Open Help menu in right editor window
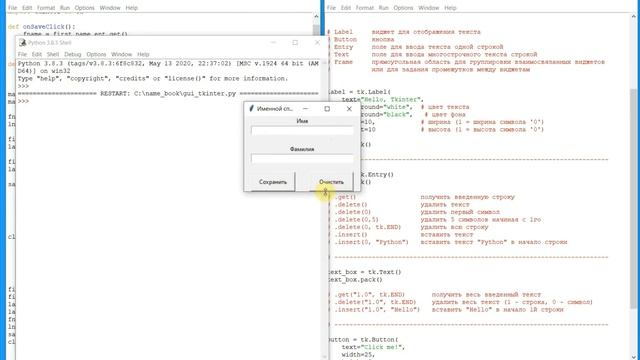This screenshot has width=640, height=360. [450, 8]
